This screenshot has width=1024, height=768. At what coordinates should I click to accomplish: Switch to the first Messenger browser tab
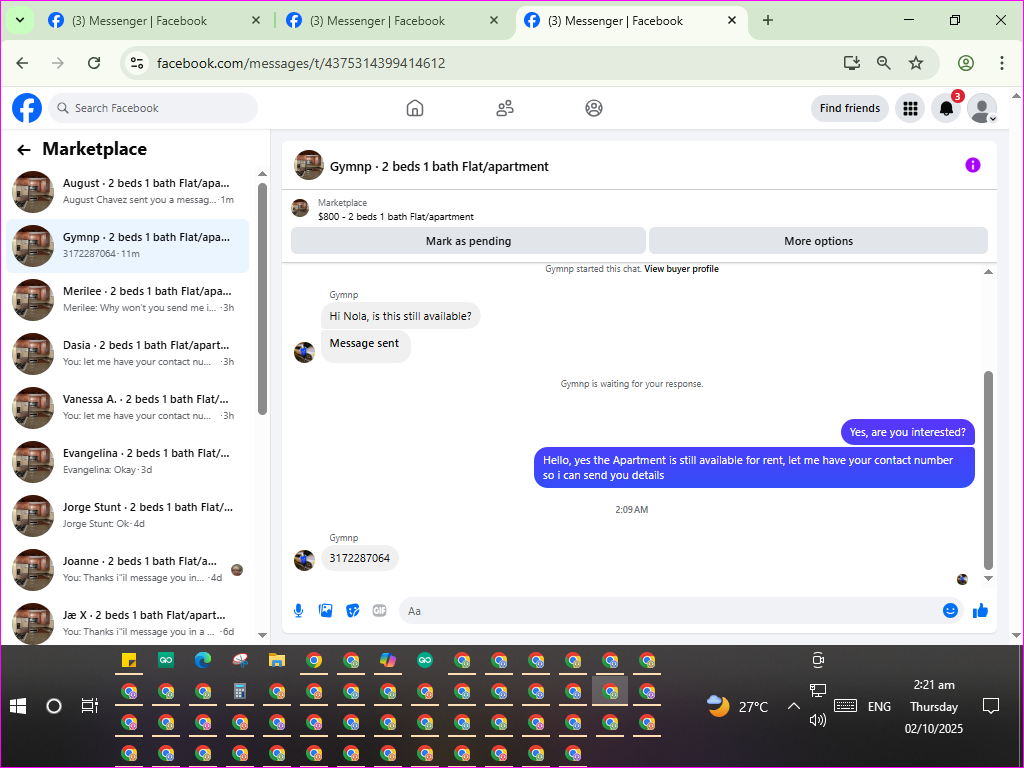click(139, 21)
